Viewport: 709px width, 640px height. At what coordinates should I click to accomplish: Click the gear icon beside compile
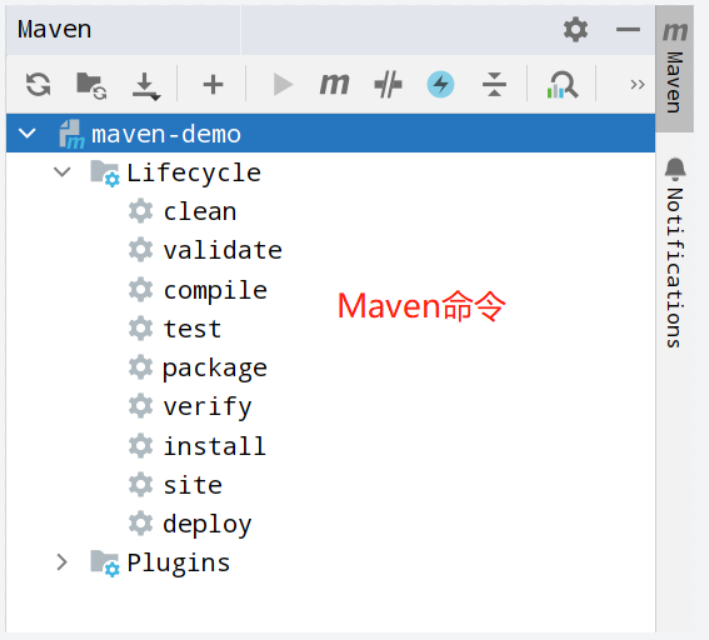click(x=141, y=289)
